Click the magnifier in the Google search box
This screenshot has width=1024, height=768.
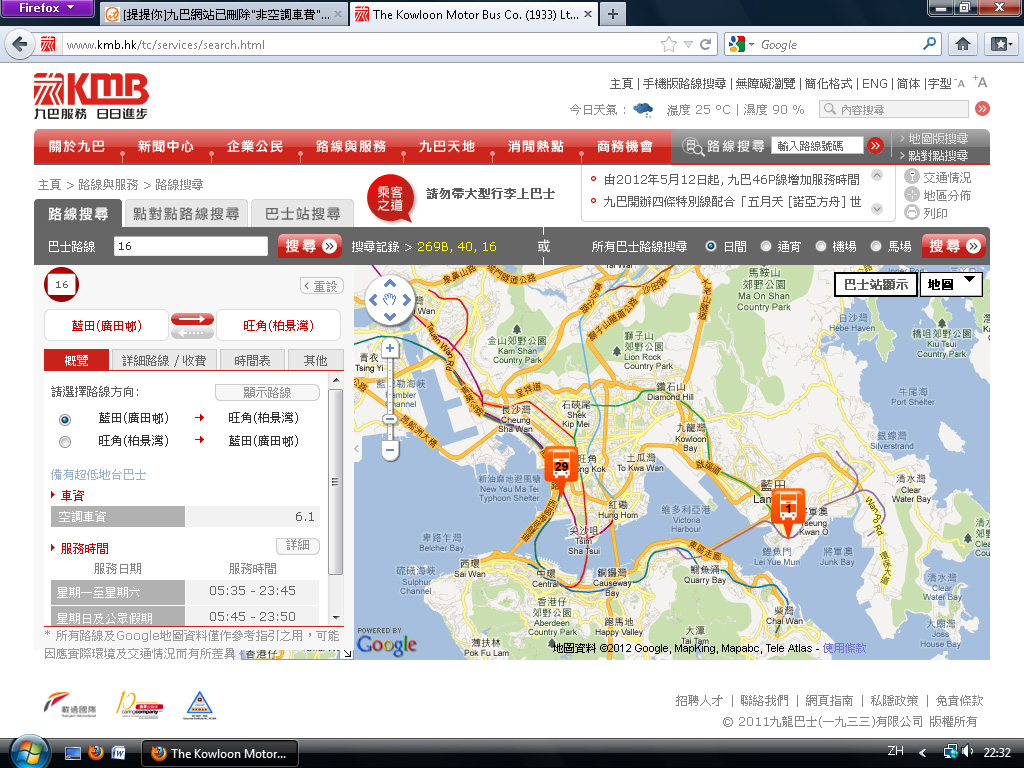[930, 44]
